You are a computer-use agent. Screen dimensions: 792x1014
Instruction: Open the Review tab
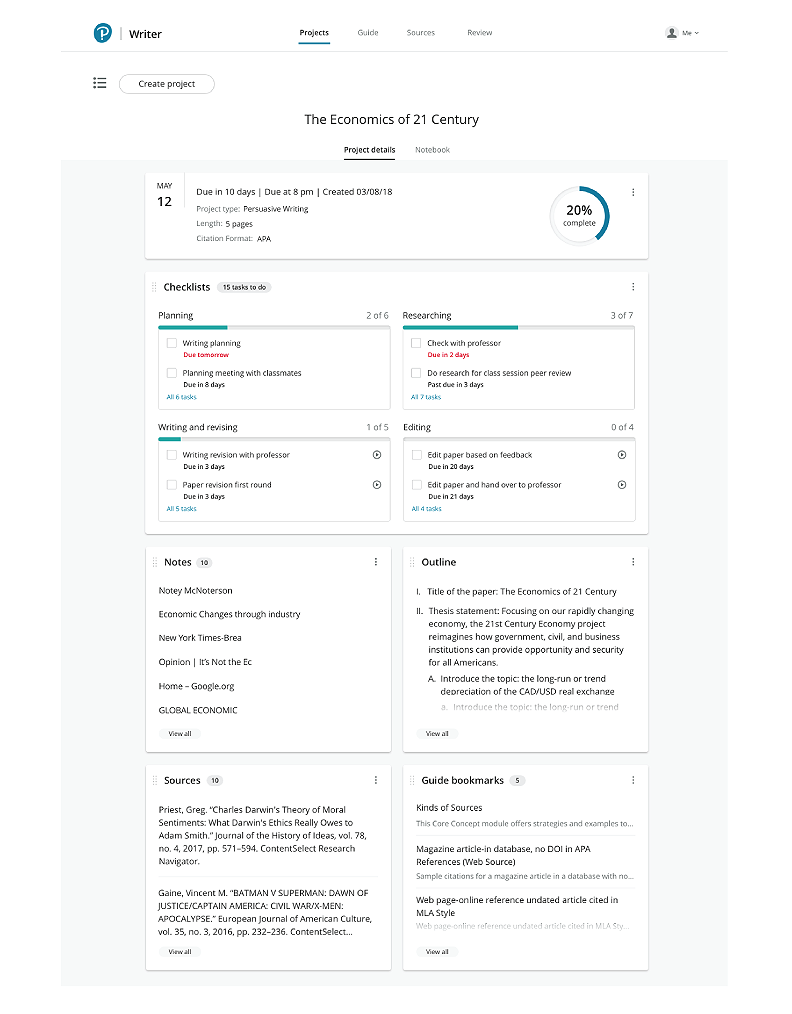point(480,32)
